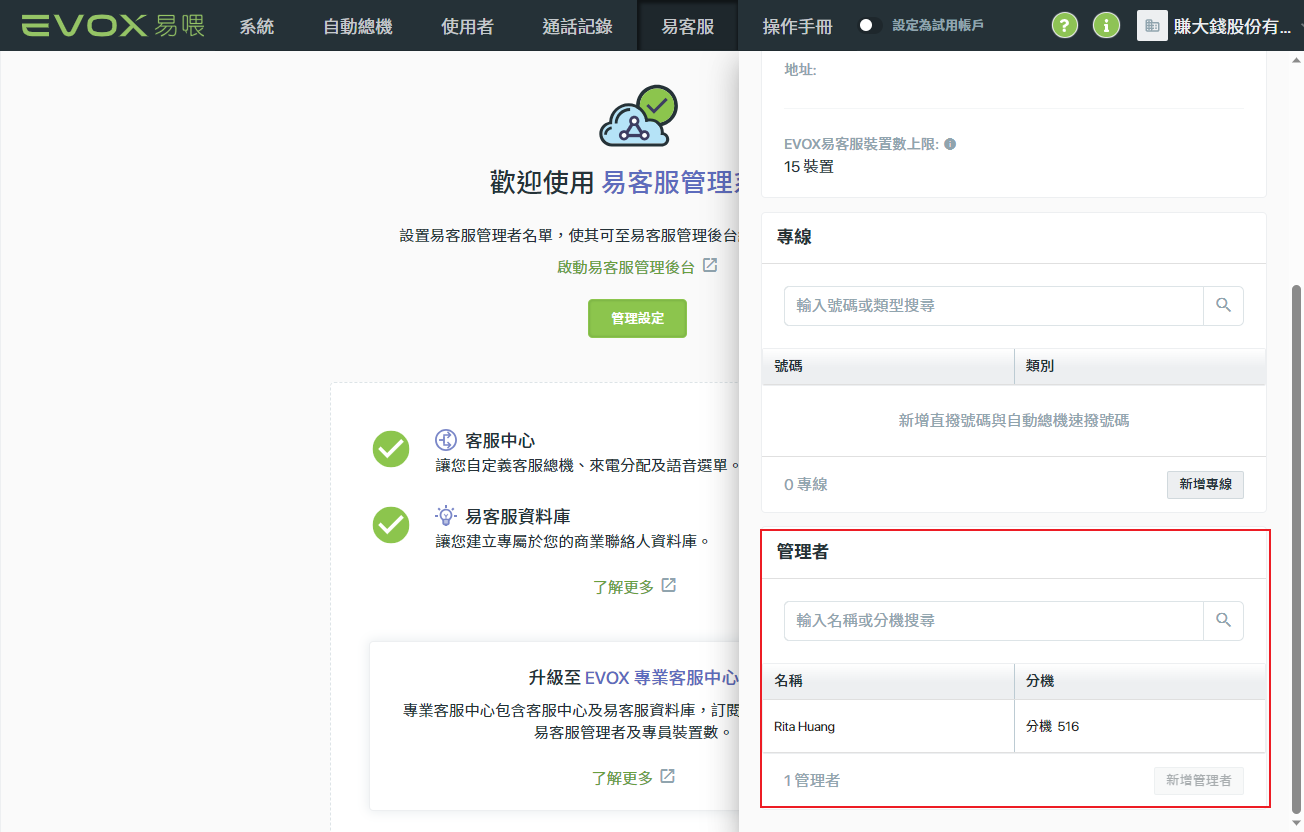Click the EVOX 易喂 logo
Screen dimensions: 1304x832
[x=112, y=25]
